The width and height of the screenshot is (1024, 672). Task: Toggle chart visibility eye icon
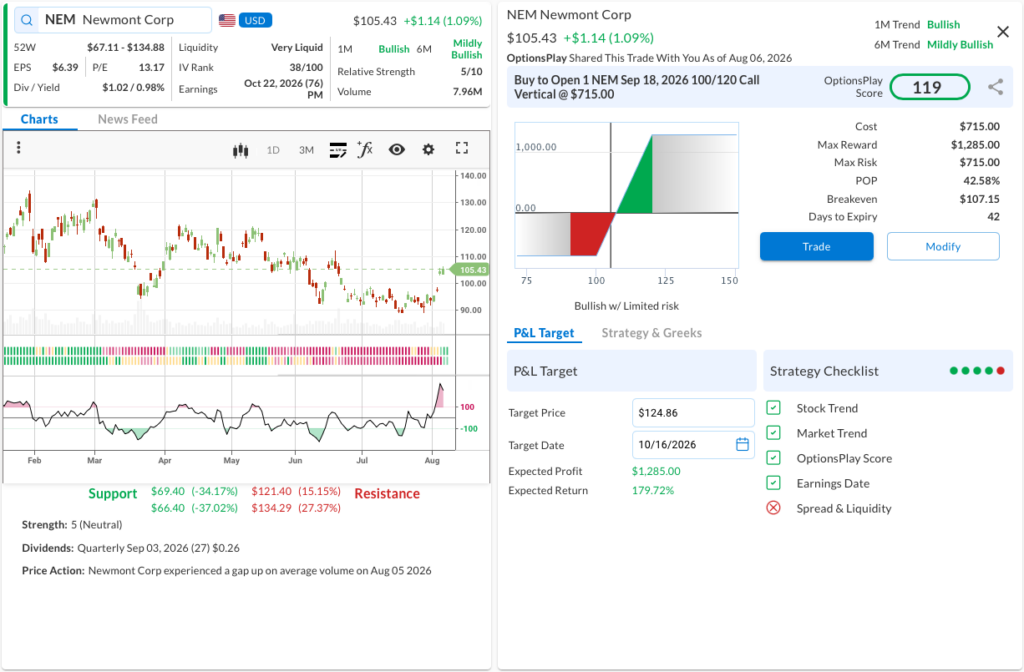point(396,150)
